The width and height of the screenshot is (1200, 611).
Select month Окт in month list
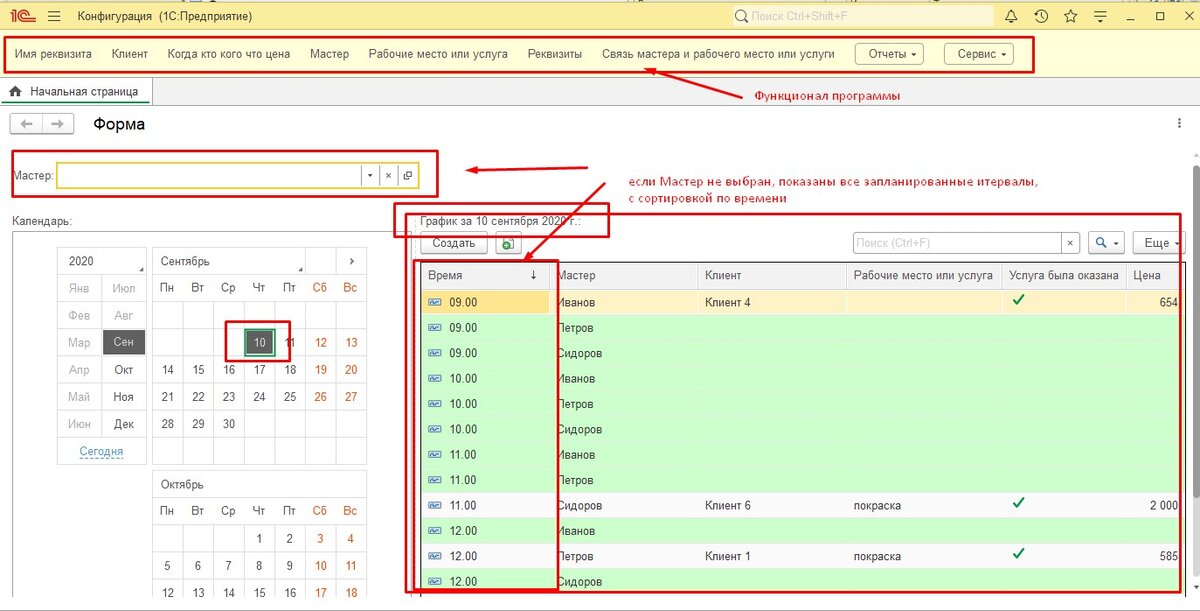[x=124, y=369]
